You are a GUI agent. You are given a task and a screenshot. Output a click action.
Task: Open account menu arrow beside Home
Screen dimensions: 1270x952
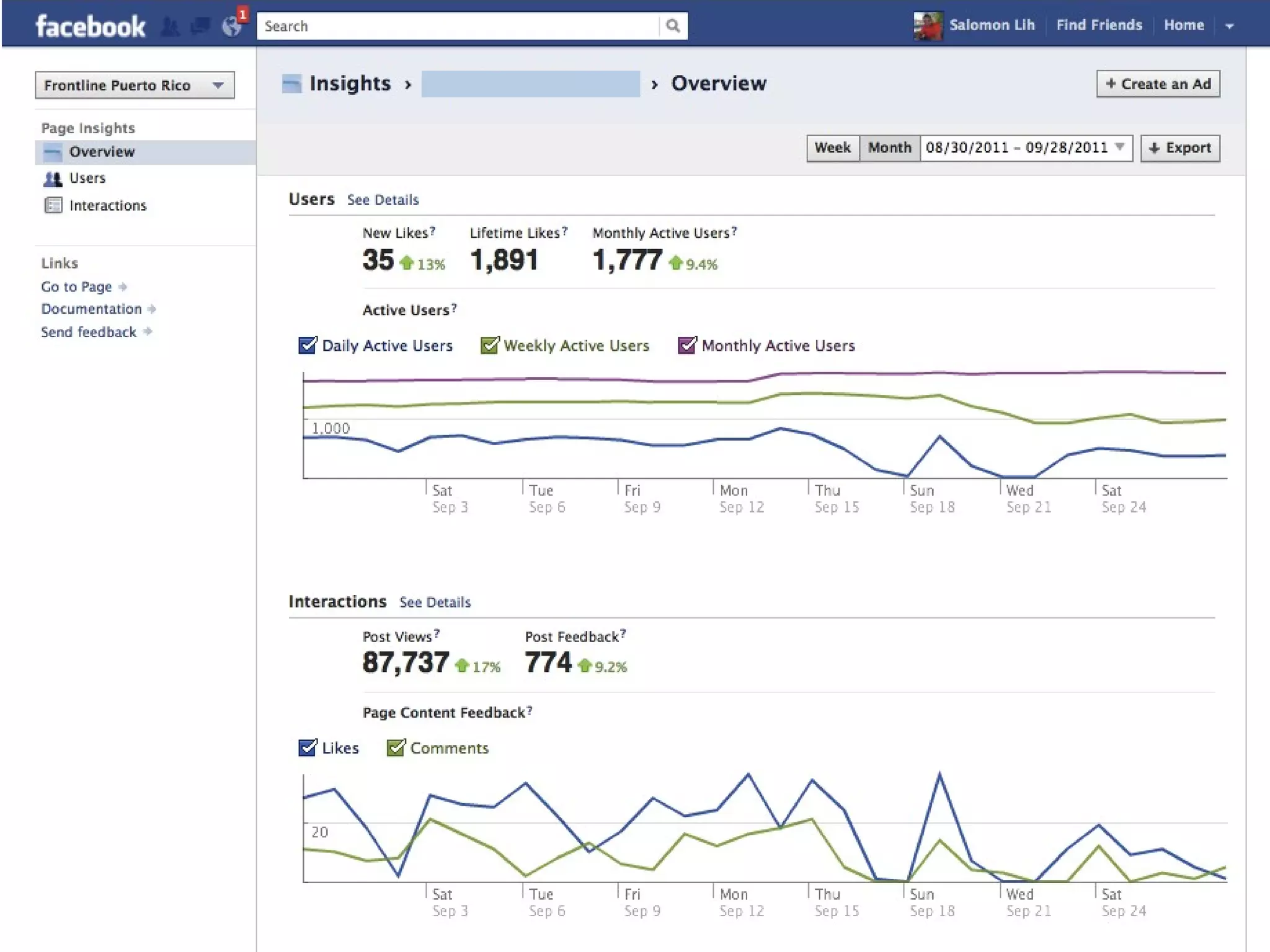click(1230, 26)
